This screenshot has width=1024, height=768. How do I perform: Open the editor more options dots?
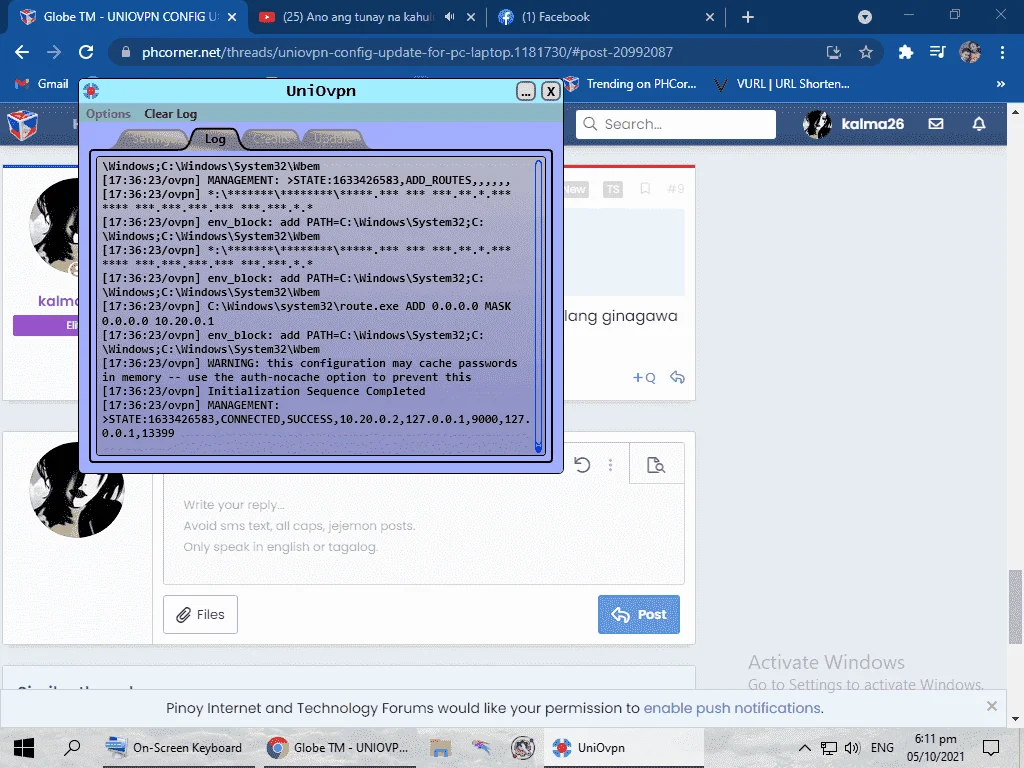pyautogui.click(x=611, y=465)
